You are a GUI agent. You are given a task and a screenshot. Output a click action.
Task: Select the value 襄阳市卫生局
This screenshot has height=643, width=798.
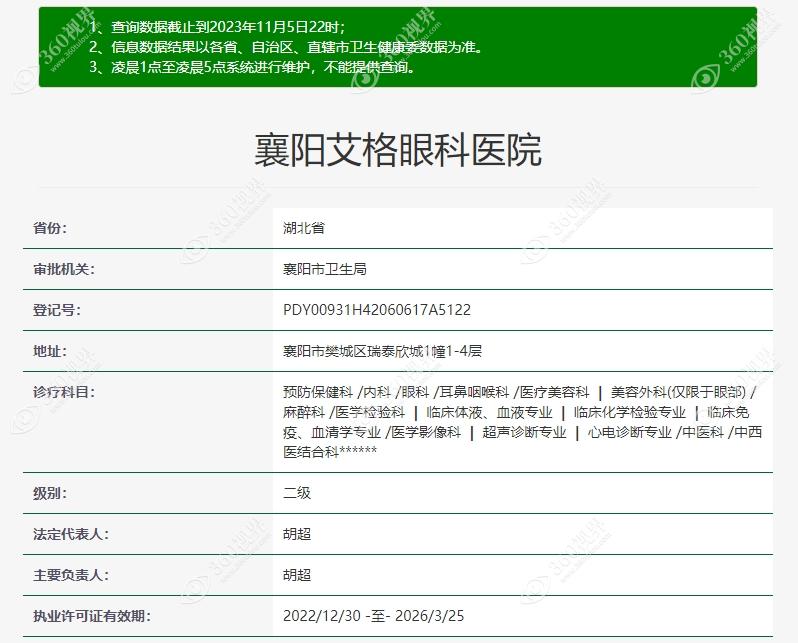pos(325,269)
